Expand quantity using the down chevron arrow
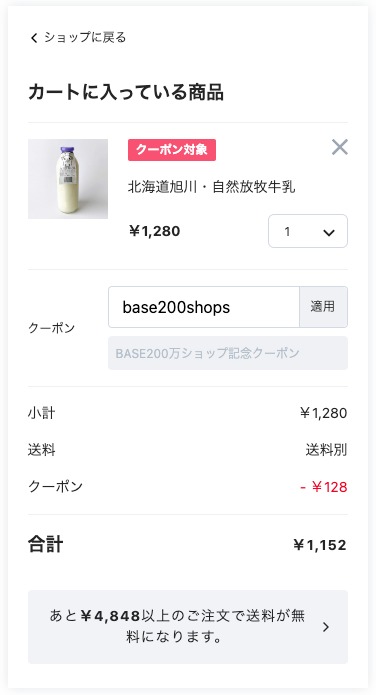The height and width of the screenshot is (695, 376). coord(329,232)
